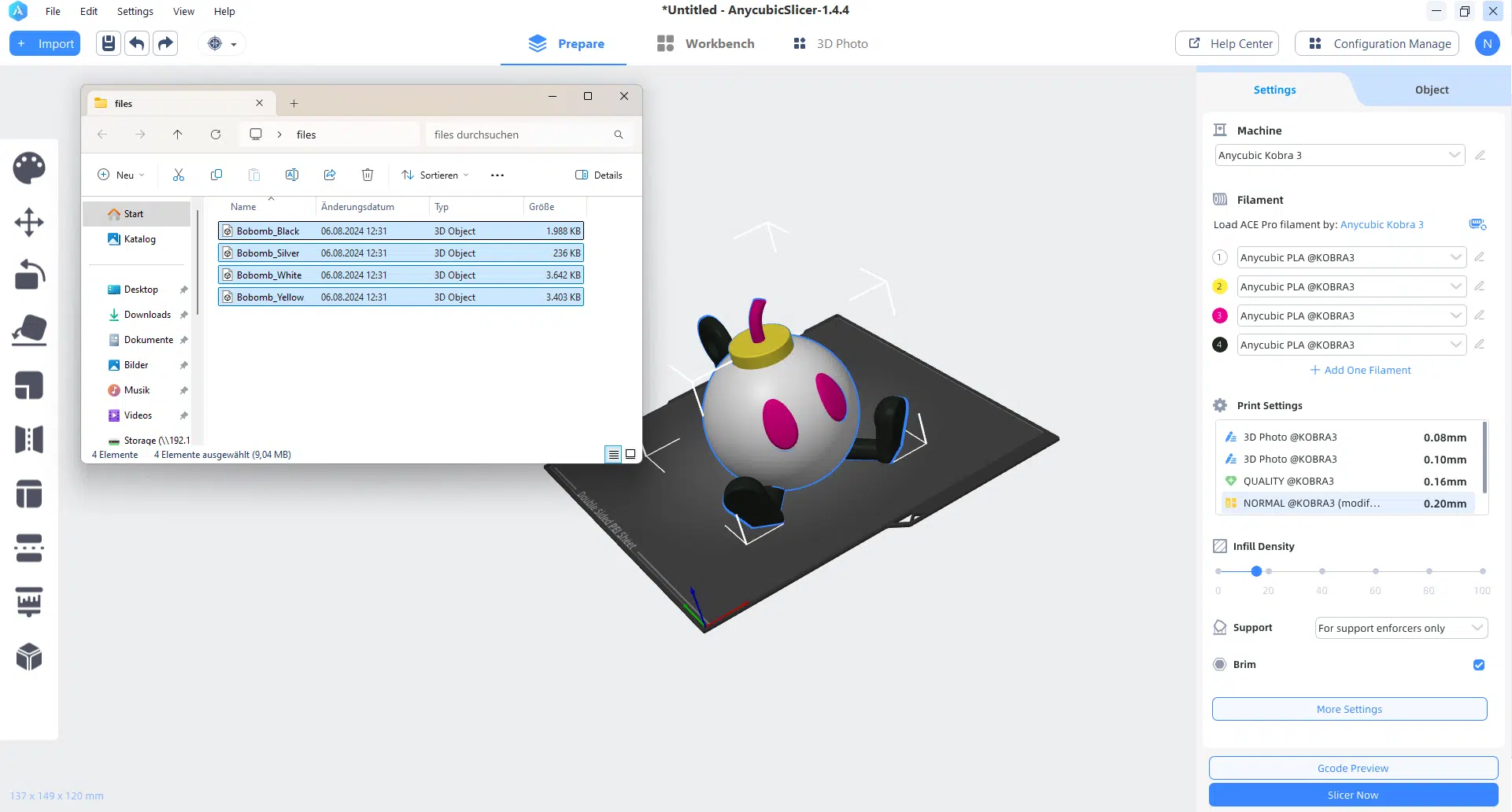The width and height of the screenshot is (1512, 812).
Task: Select the Scale tool in left sidebar
Action: tap(29, 386)
